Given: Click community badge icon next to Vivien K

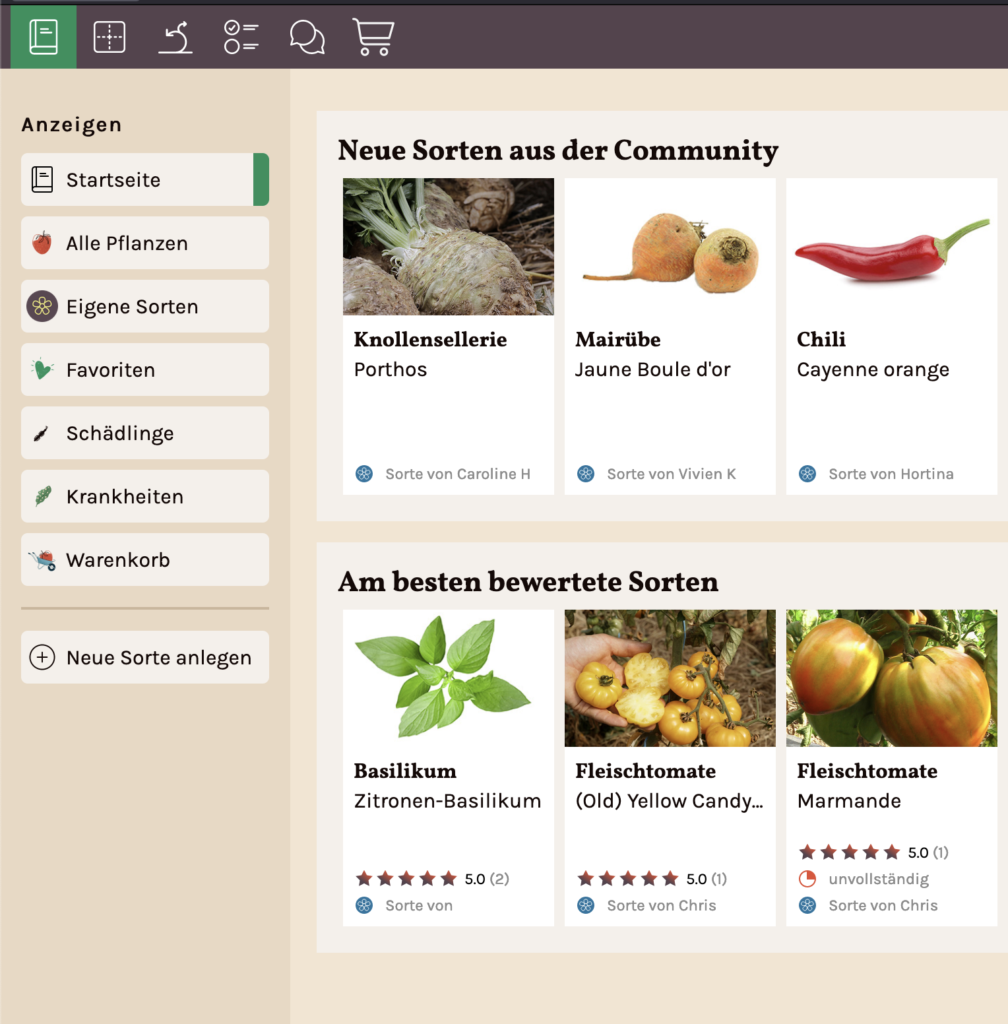Looking at the screenshot, I should point(586,473).
